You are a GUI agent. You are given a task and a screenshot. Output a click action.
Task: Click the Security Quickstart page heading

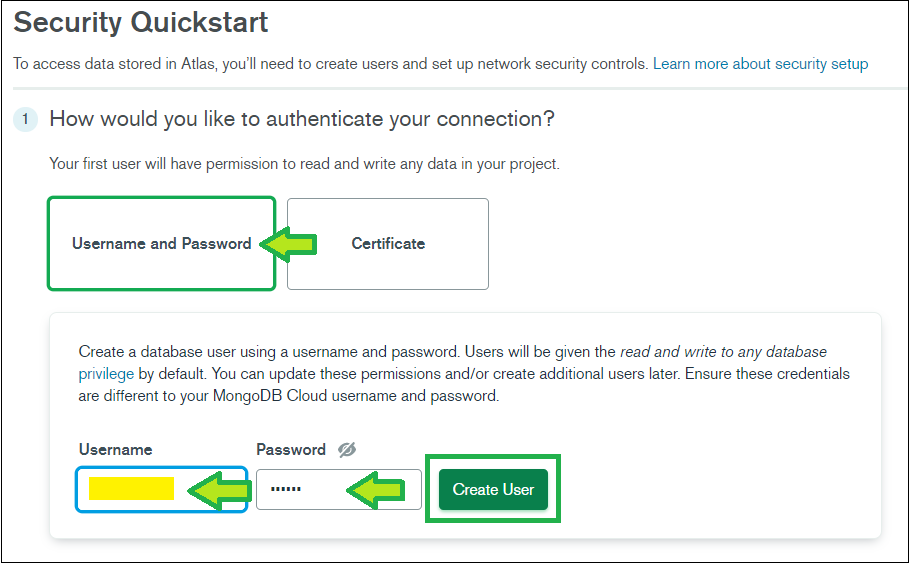[x=141, y=23]
